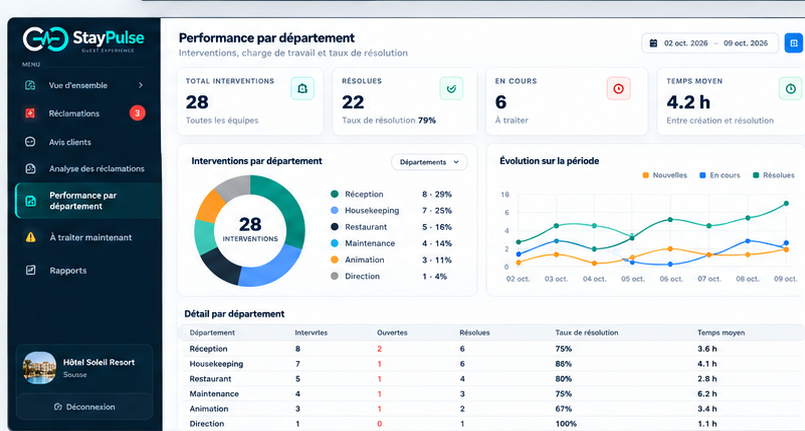Click Direction in the detail table
805x431 pixels.
207,423
